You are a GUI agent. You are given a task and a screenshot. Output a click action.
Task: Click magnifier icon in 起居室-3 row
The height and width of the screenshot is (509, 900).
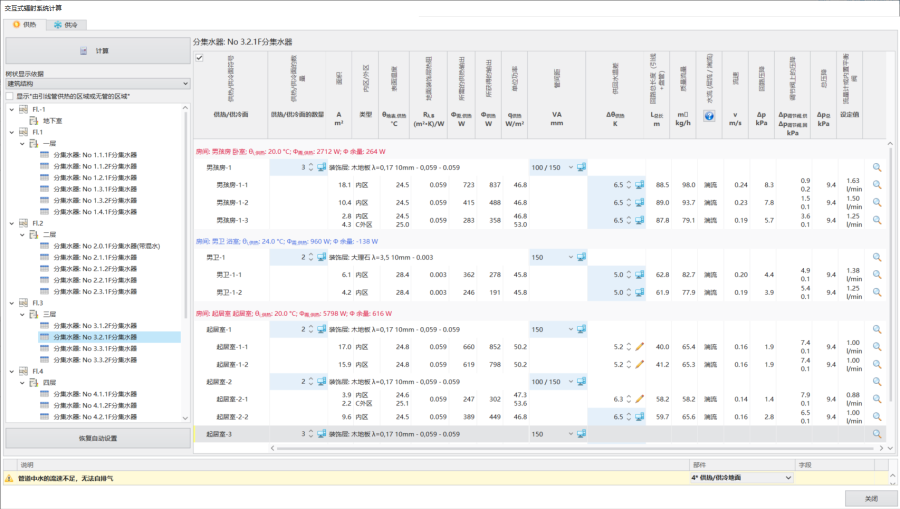point(876,434)
